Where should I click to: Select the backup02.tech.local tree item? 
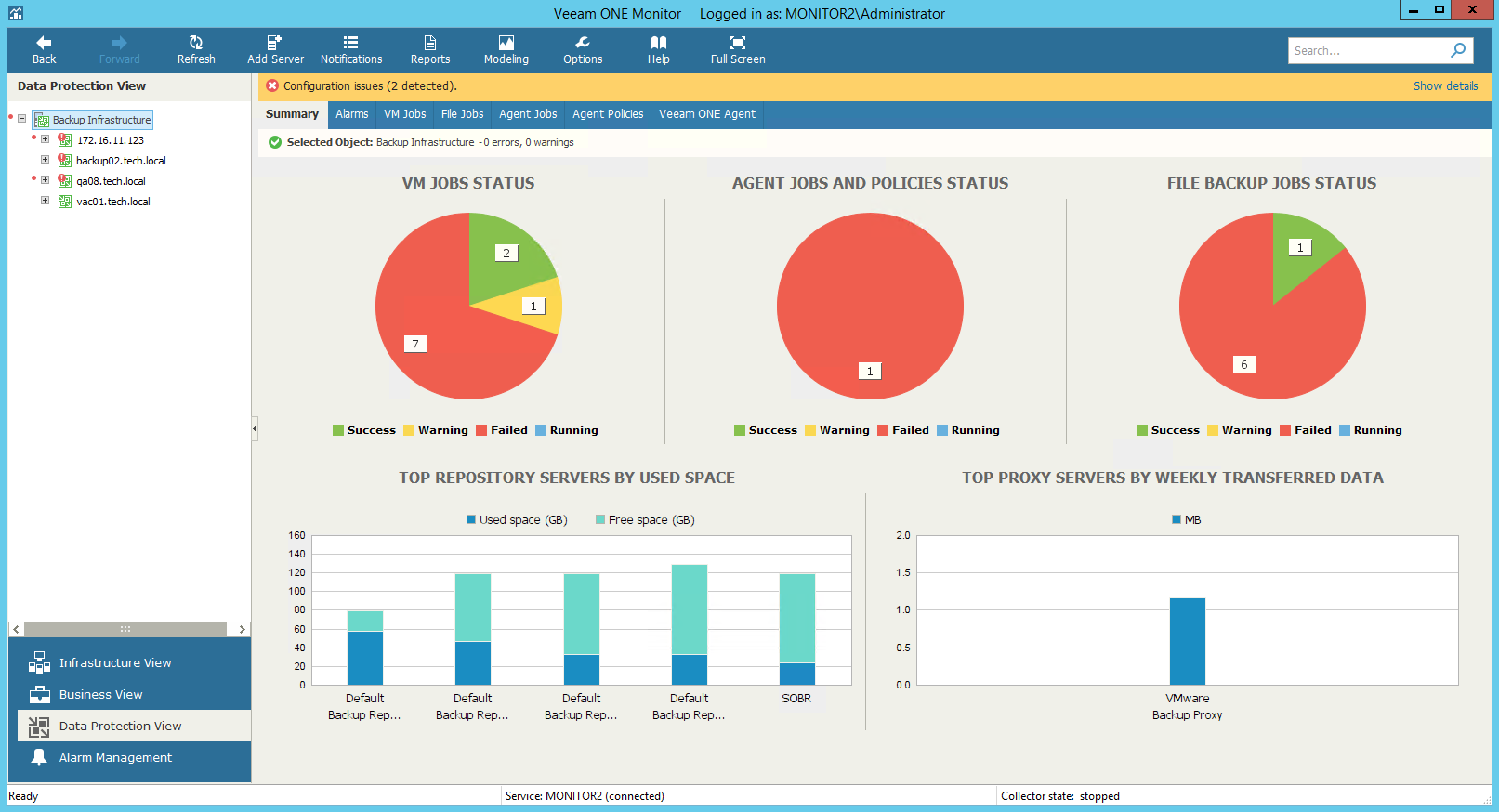[121, 161]
